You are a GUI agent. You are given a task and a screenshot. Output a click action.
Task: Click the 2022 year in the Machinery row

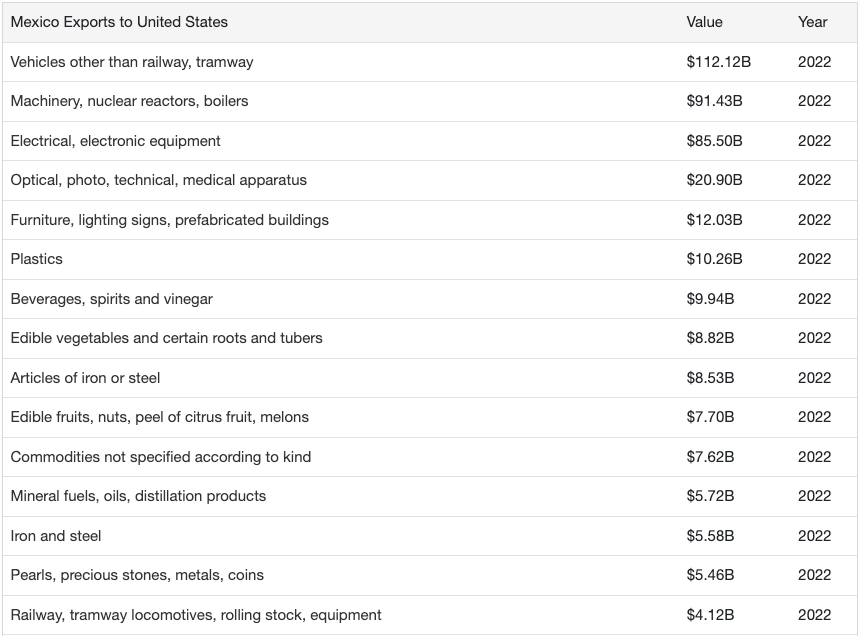coord(814,101)
